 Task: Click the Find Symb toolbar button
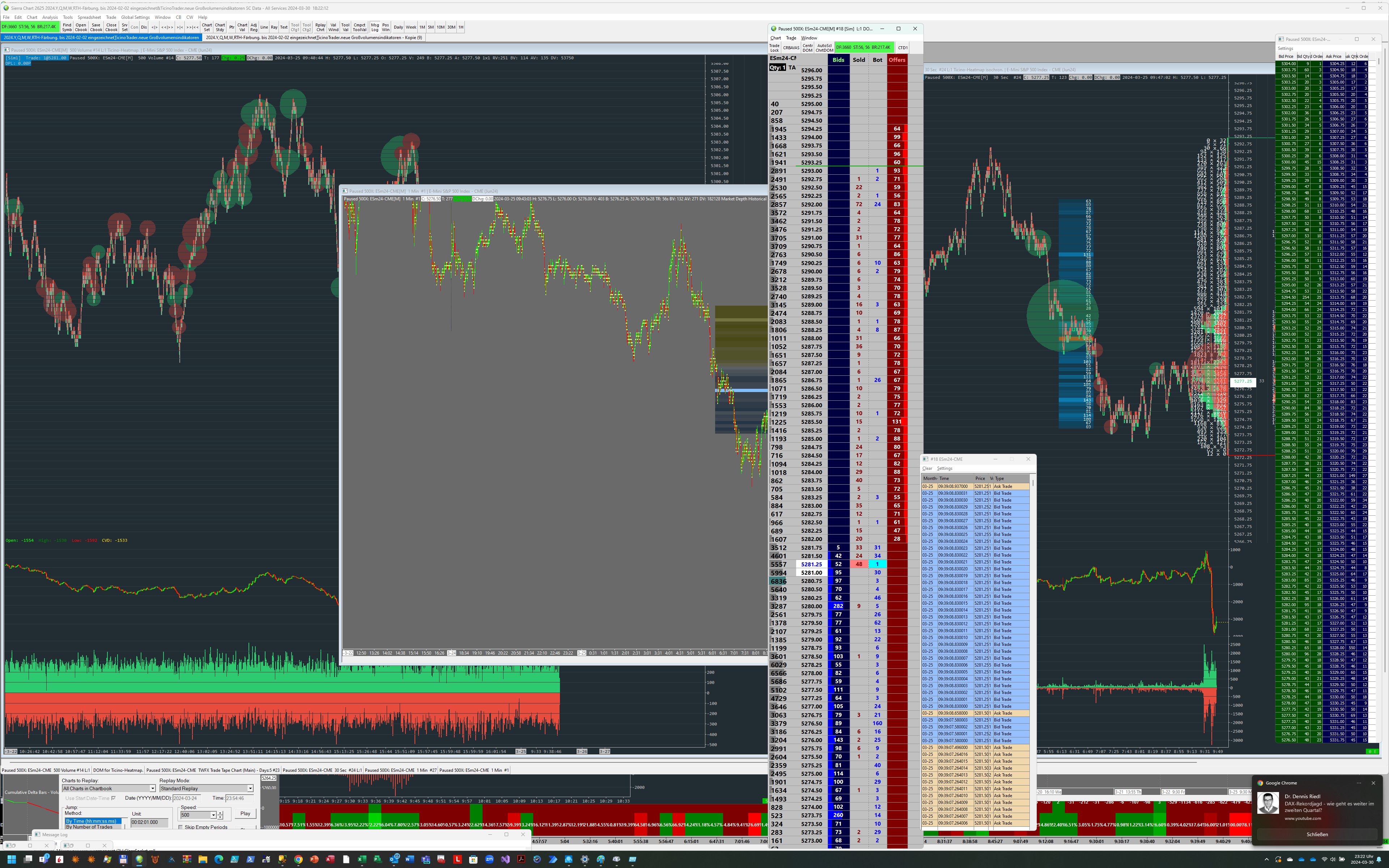point(67,27)
